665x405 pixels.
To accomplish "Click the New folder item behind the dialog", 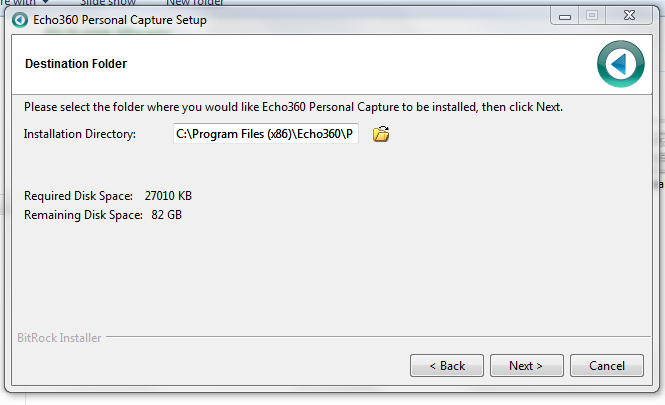I will tap(195, 2).
